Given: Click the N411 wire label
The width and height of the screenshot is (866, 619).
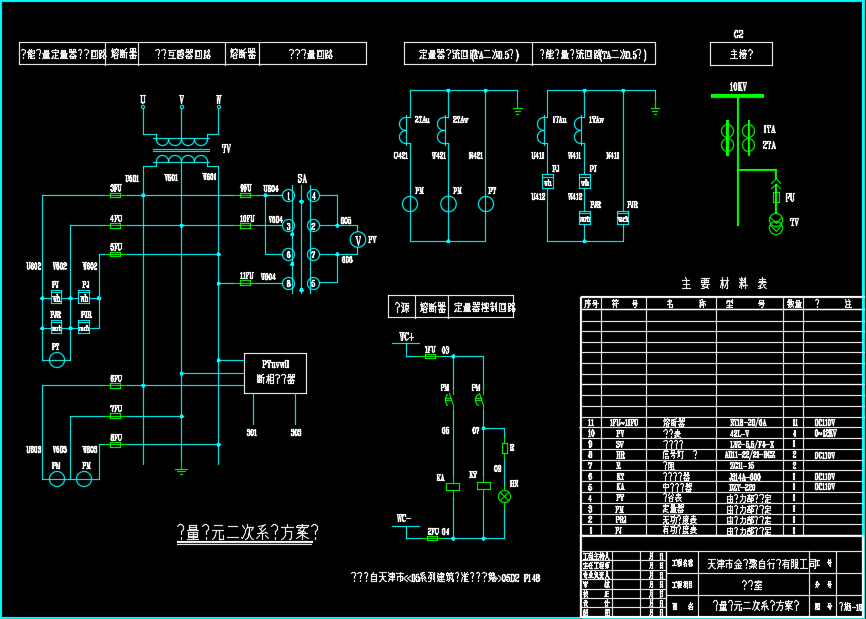Looking at the screenshot, I should point(612,156).
